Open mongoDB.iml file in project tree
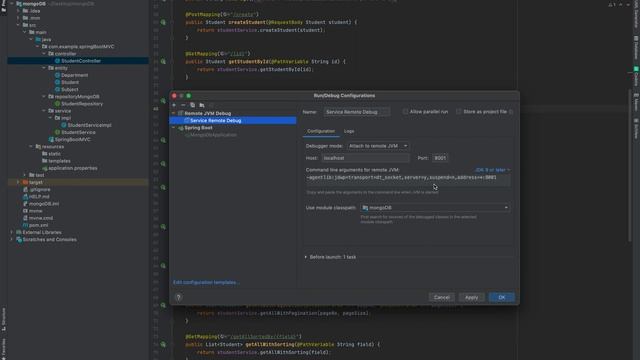The height and width of the screenshot is (360, 640). click(44, 204)
